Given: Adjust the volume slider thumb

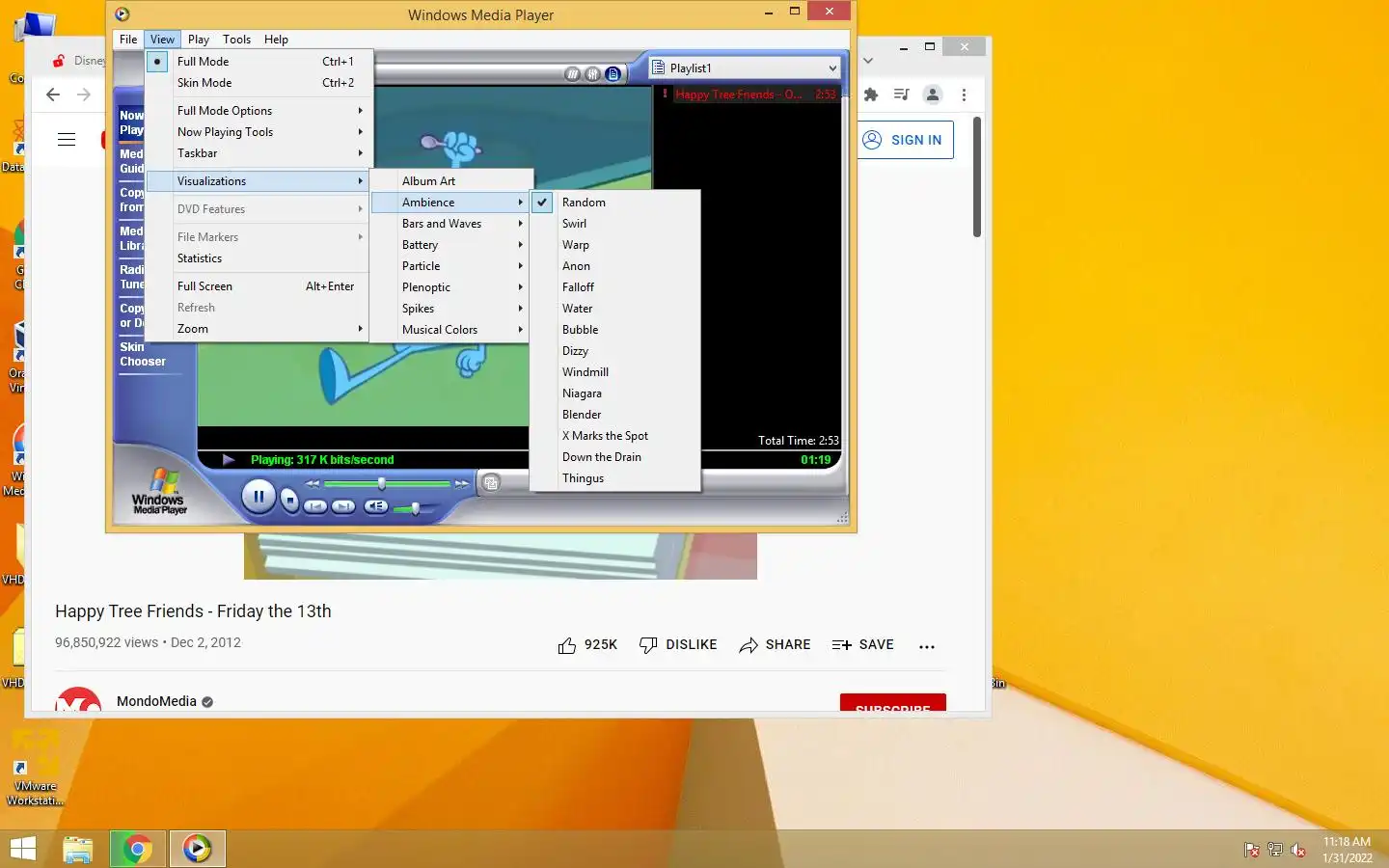Looking at the screenshot, I should pyautogui.click(x=415, y=507).
